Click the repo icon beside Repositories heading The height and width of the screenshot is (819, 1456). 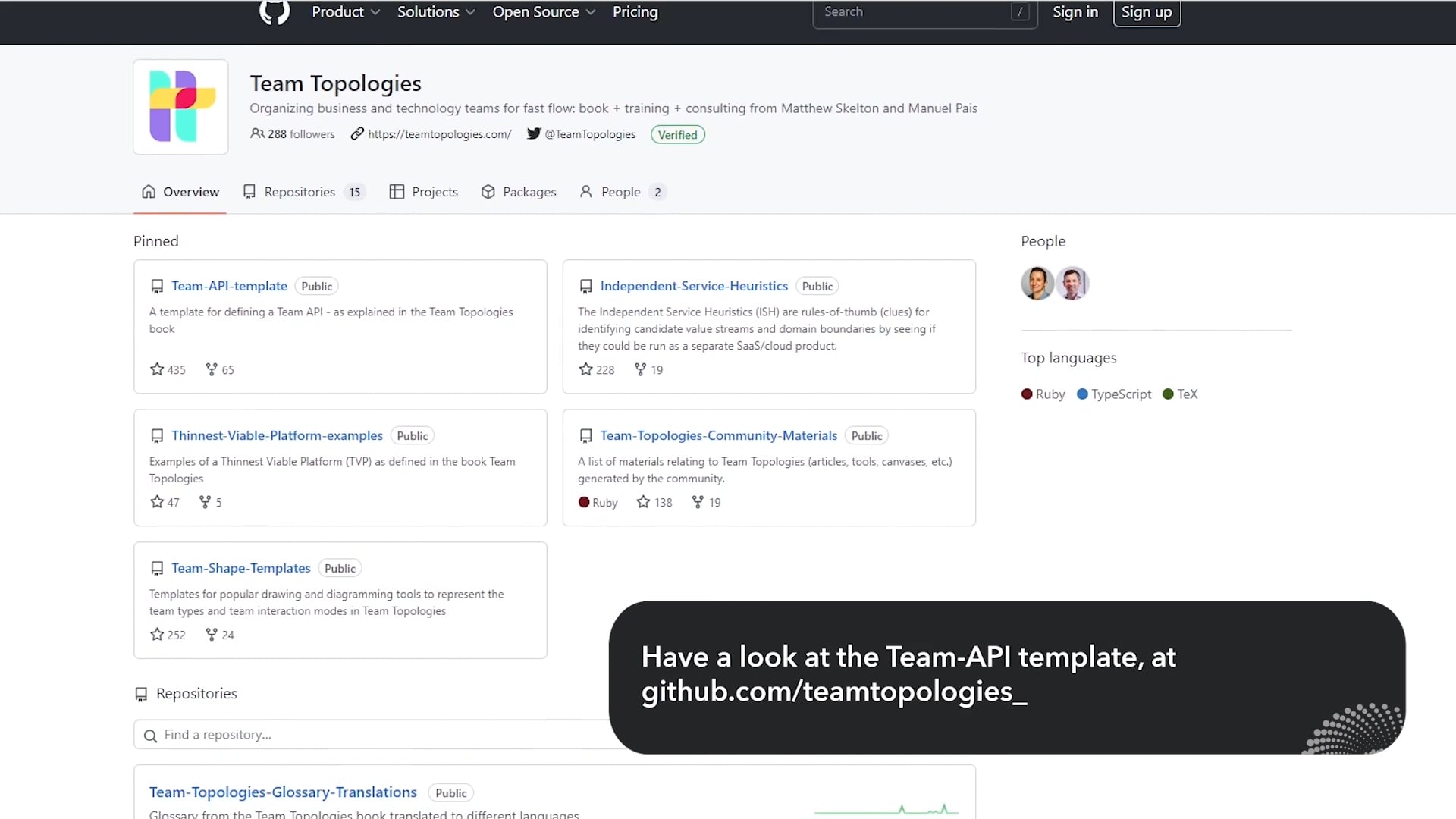141,694
